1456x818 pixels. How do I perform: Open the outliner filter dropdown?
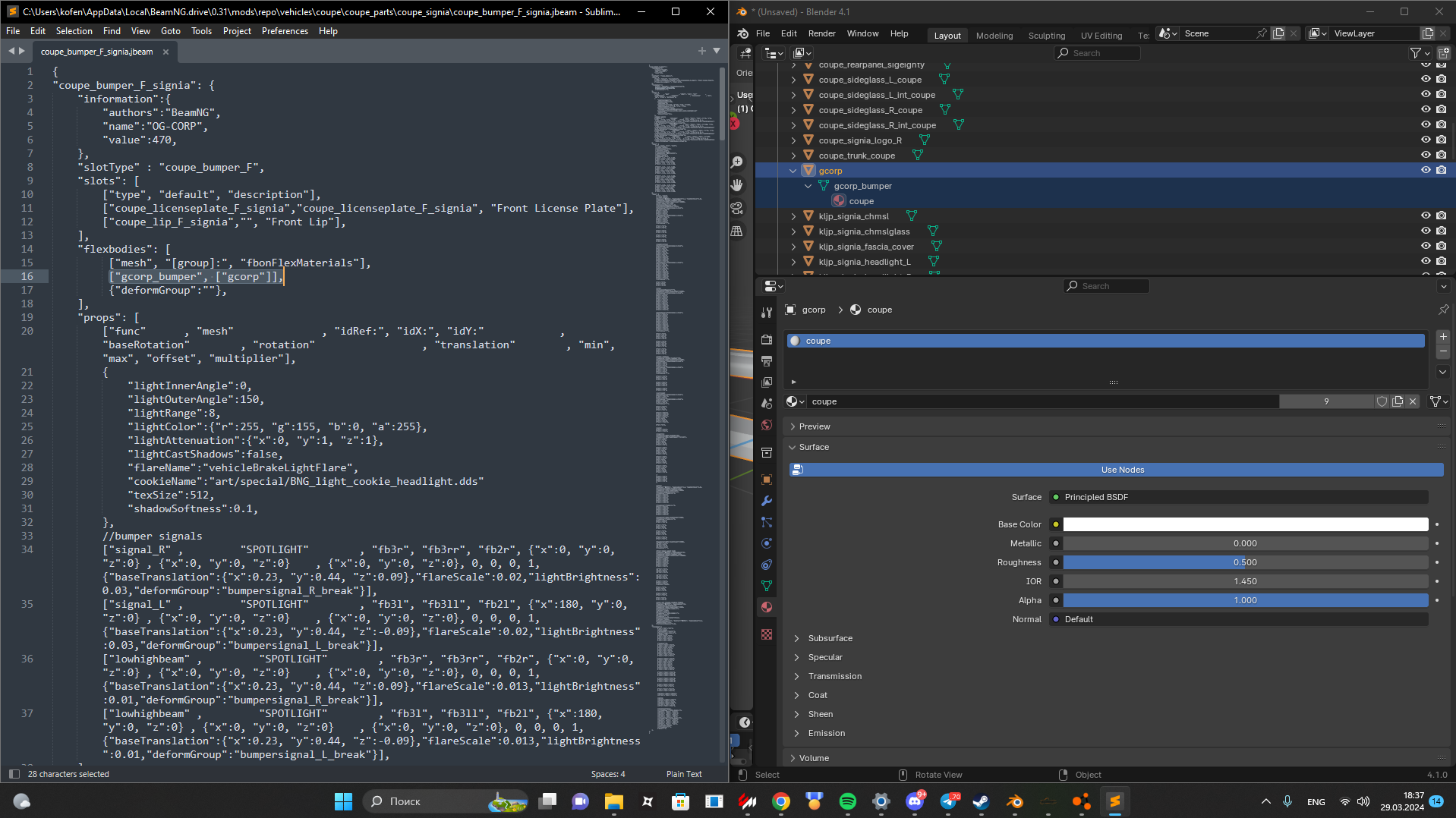pyautogui.click(x=1420, y=53)
